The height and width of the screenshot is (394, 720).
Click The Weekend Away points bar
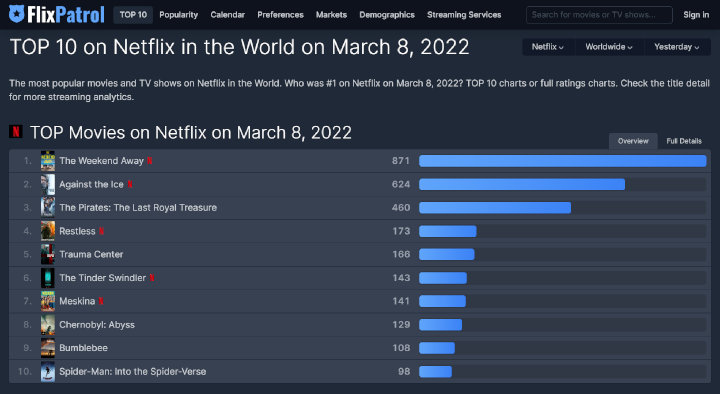click(562, 161)
